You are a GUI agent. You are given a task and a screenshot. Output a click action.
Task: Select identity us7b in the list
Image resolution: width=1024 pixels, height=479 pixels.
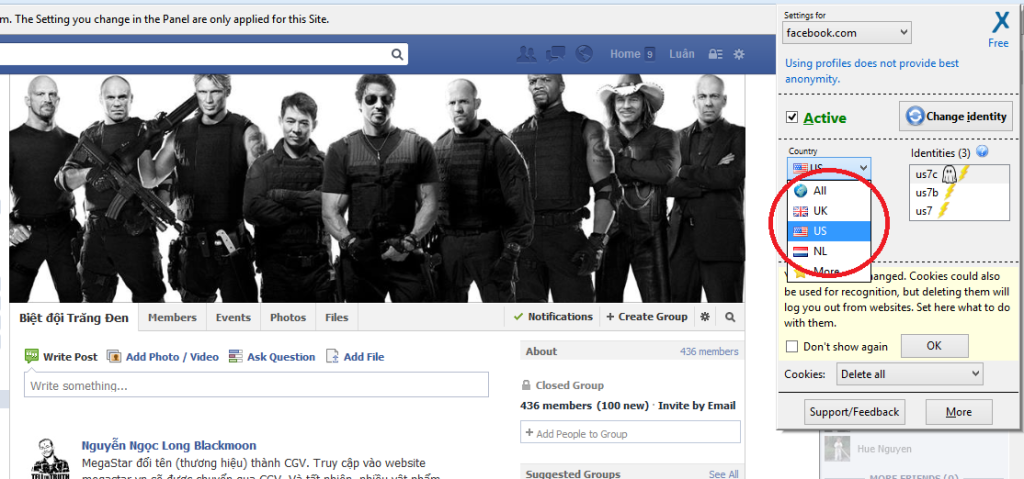pyautogui.click(x=959, y=192)
